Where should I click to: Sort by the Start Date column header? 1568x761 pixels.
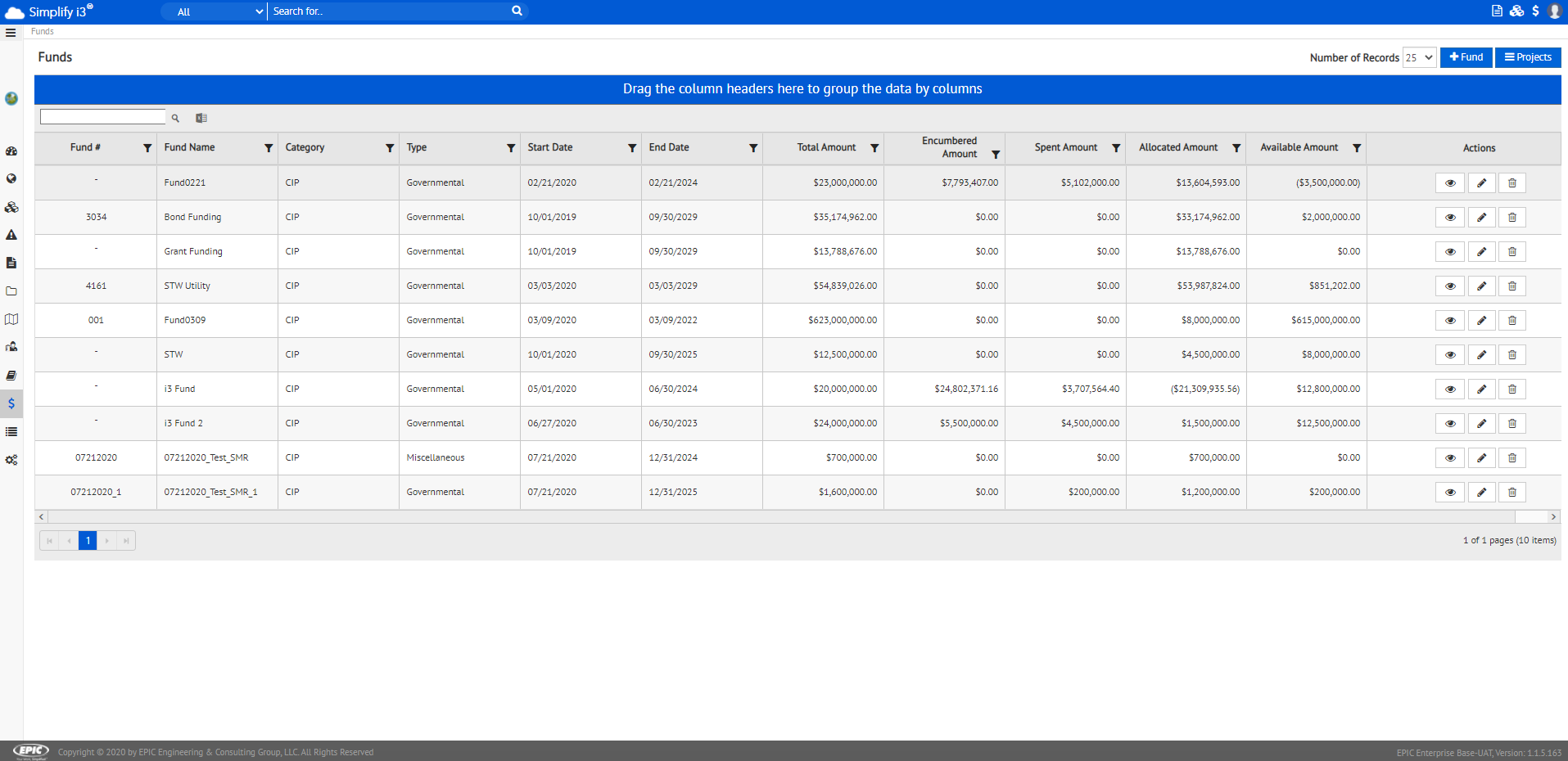[550, 147]
